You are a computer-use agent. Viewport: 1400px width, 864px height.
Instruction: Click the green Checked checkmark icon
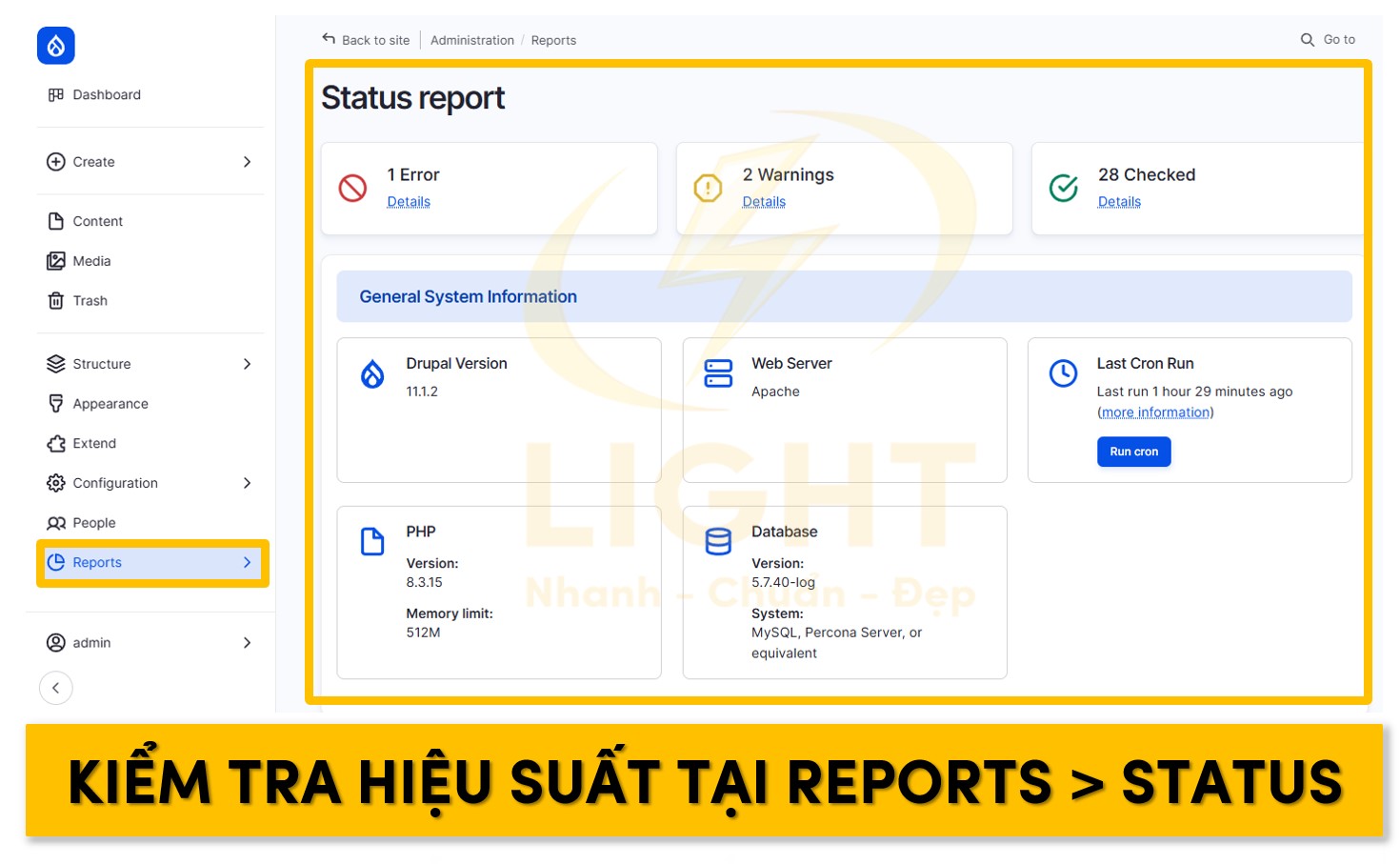click(x=1064, y=188)
